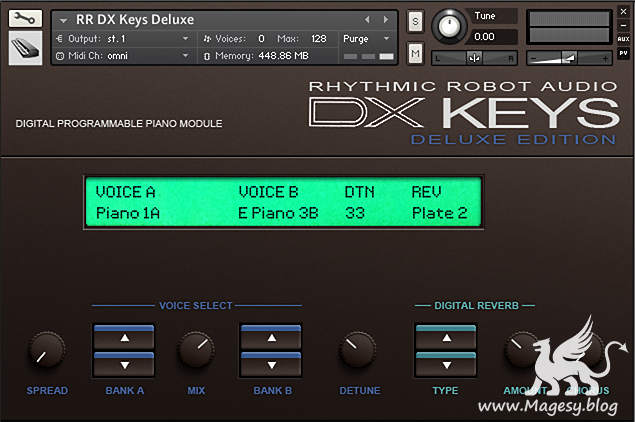Click the Spread knob
635x422 pixels.
click(47, 350)
